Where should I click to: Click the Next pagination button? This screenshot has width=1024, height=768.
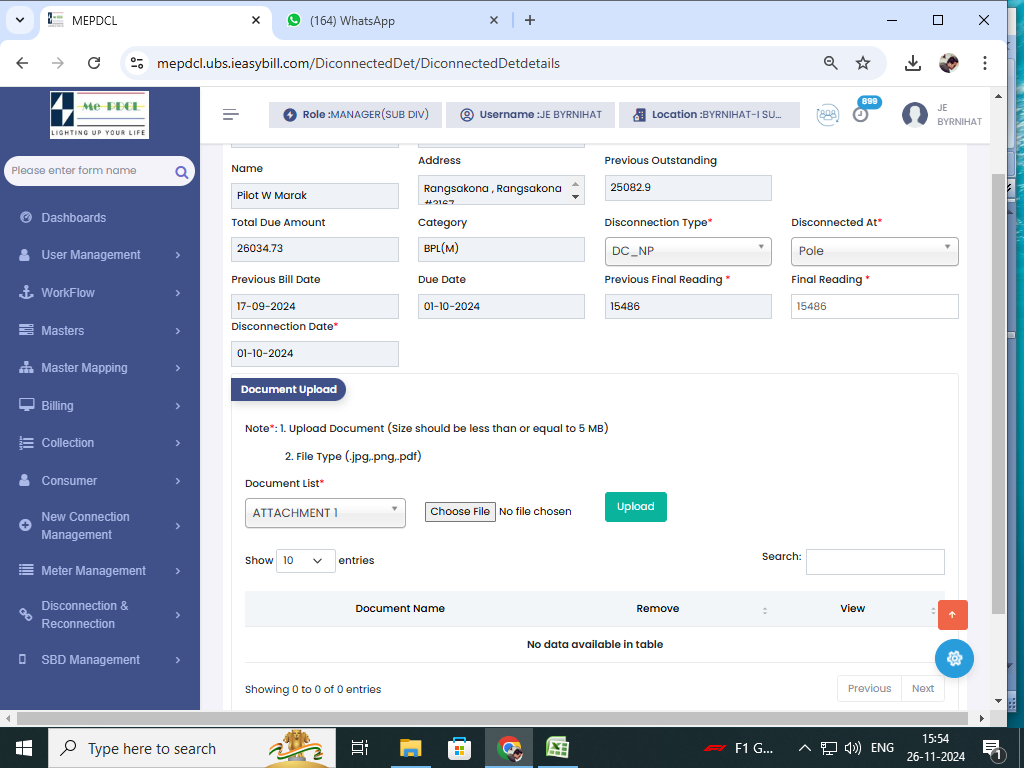coord(923,688)
